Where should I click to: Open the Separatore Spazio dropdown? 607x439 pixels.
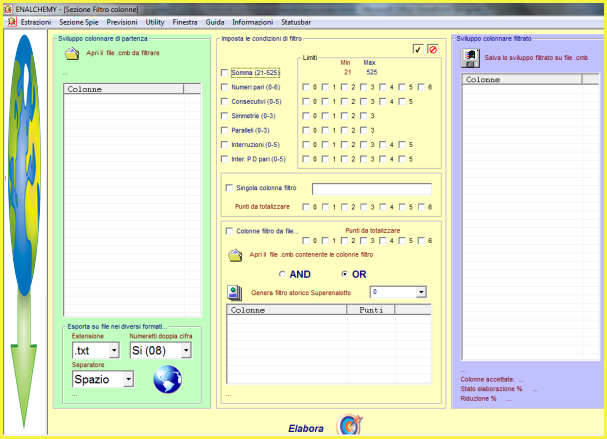pos(129,379)
